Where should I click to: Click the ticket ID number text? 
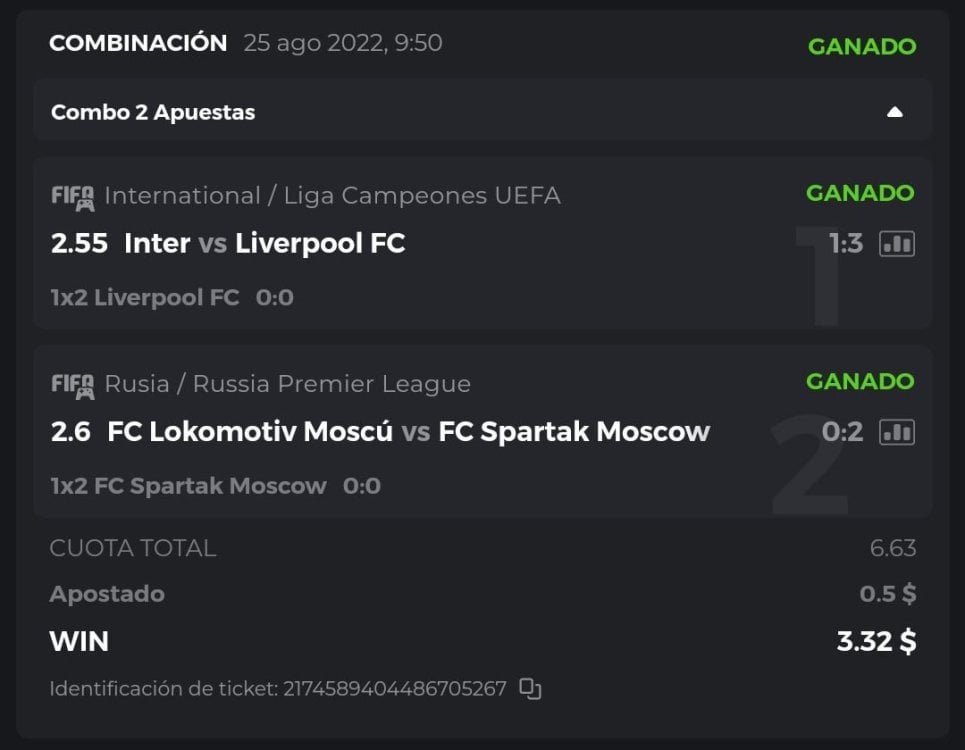(395, 689)
